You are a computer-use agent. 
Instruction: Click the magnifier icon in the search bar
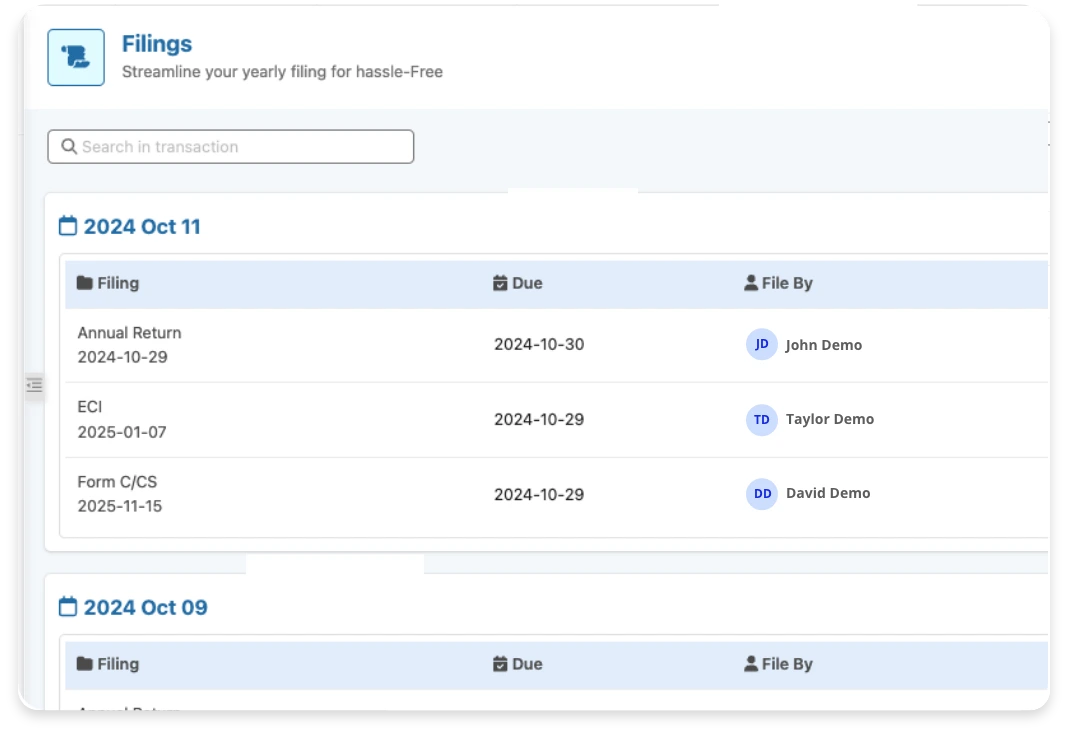click(x=68, y=146)
